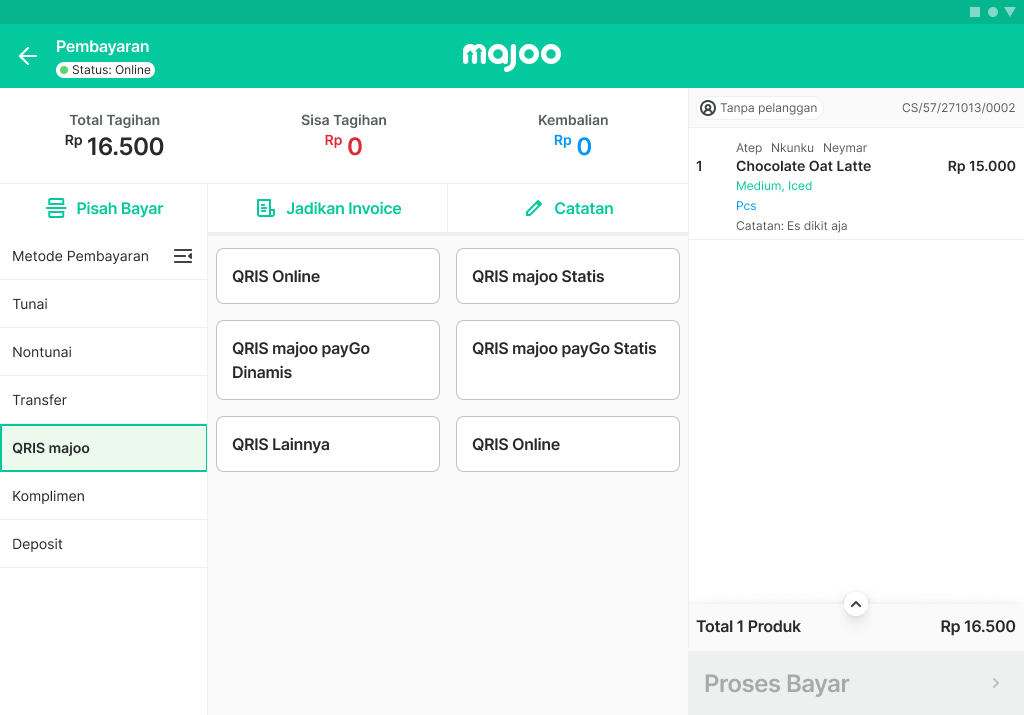Click the Catatan pencil icon
Image resolution: width=1024 pixels, height=715 pixels.
pyautogui.click(x=534, y=209)
